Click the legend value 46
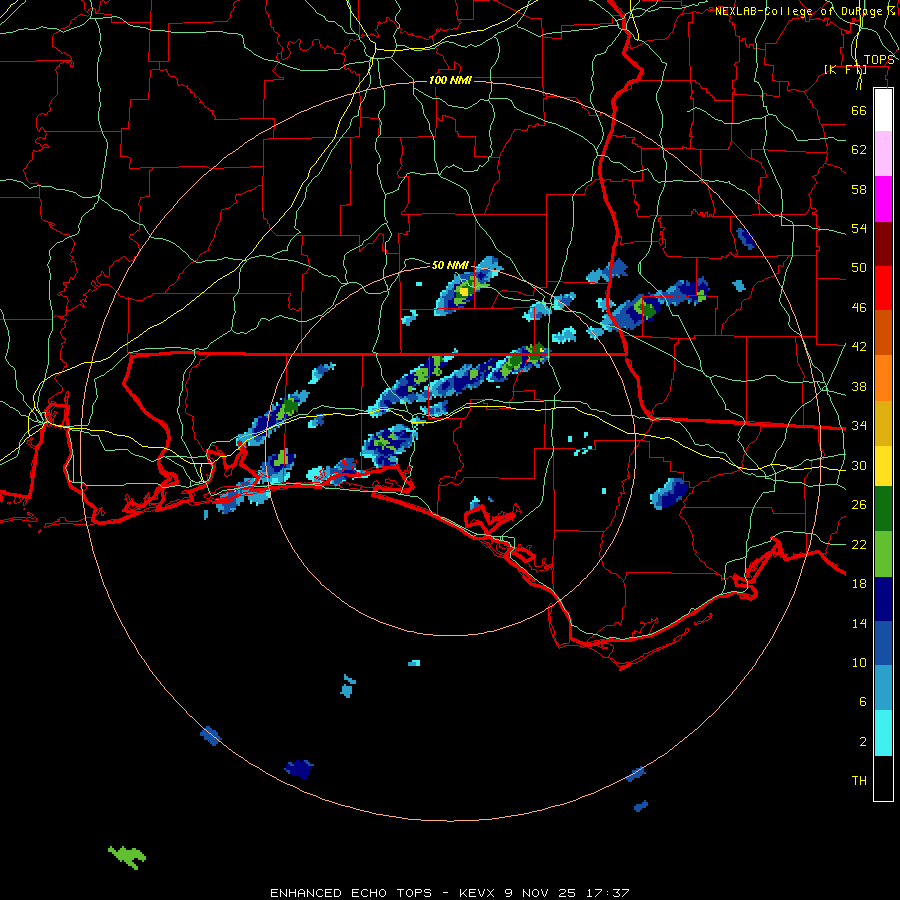The width and height of the screenshot is (900, 900). point(859,308)
